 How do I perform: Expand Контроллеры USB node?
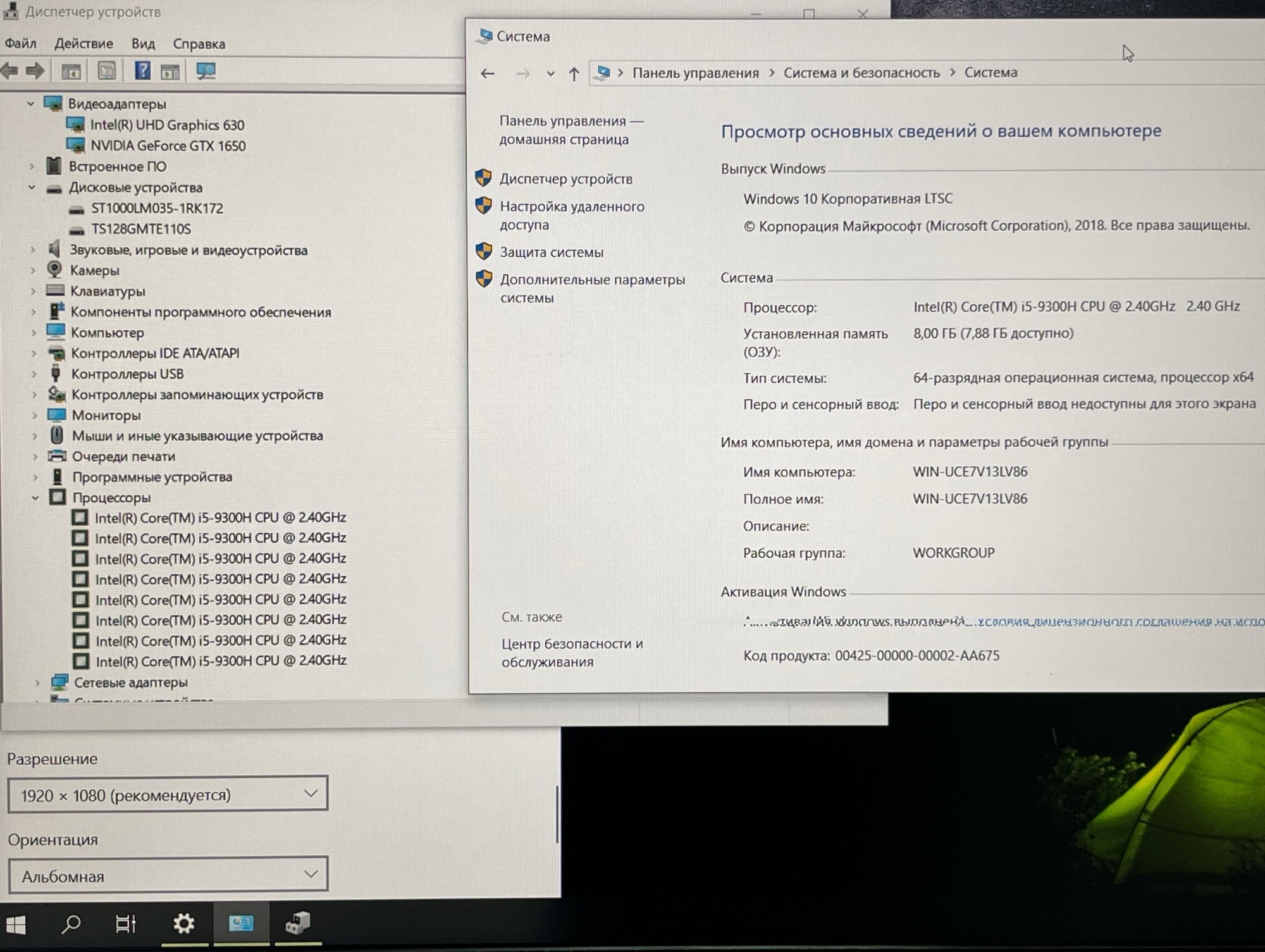[x=34, y=374]
